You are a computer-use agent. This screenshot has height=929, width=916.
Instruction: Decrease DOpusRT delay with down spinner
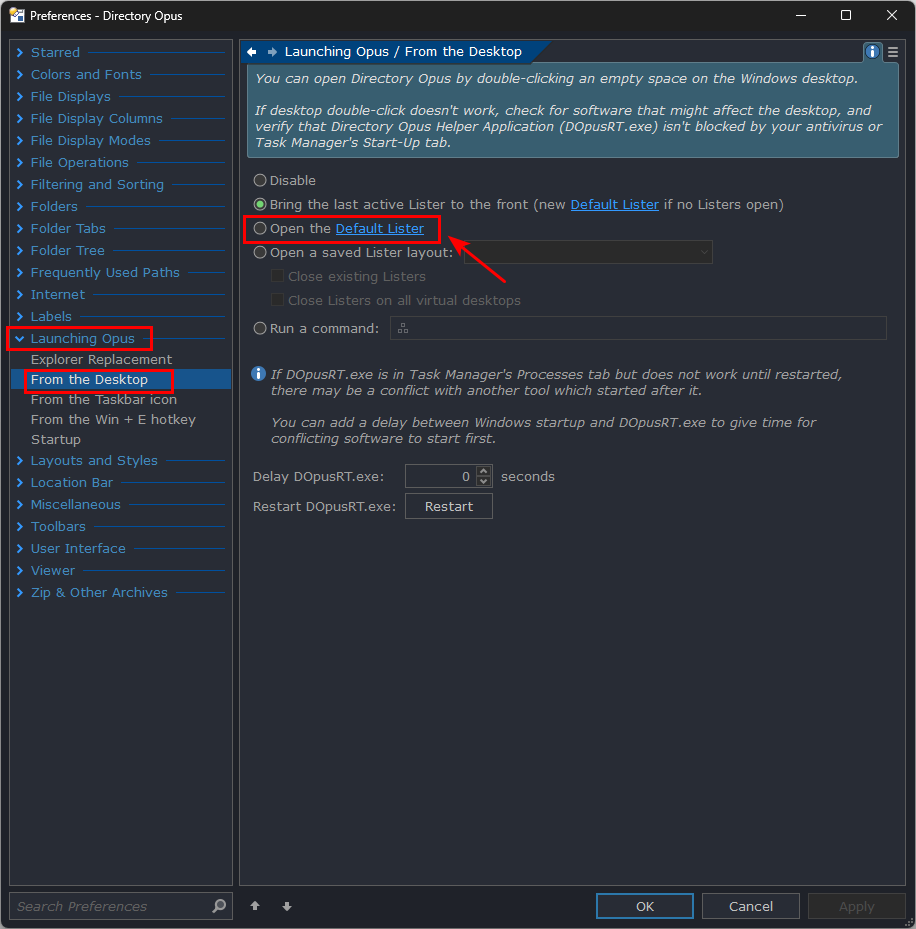[484, 481]
